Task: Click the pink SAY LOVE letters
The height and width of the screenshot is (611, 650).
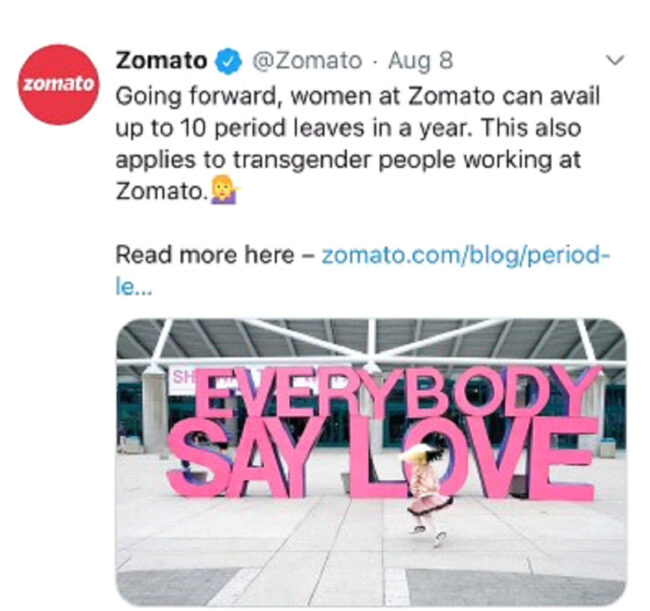Action: 383,458
